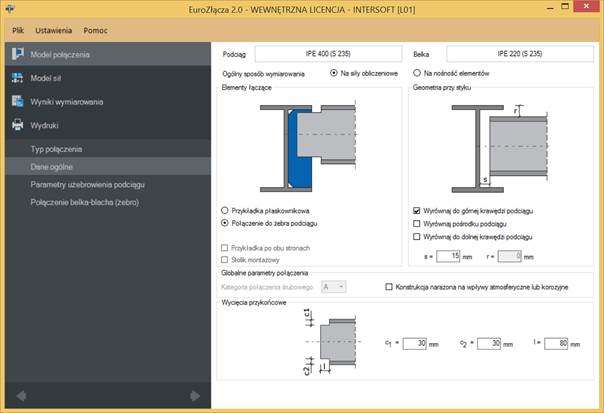Click the EuroZłącza app icon in the title bar
This screenshot has width=604, height=413.
tap(10, 8)
